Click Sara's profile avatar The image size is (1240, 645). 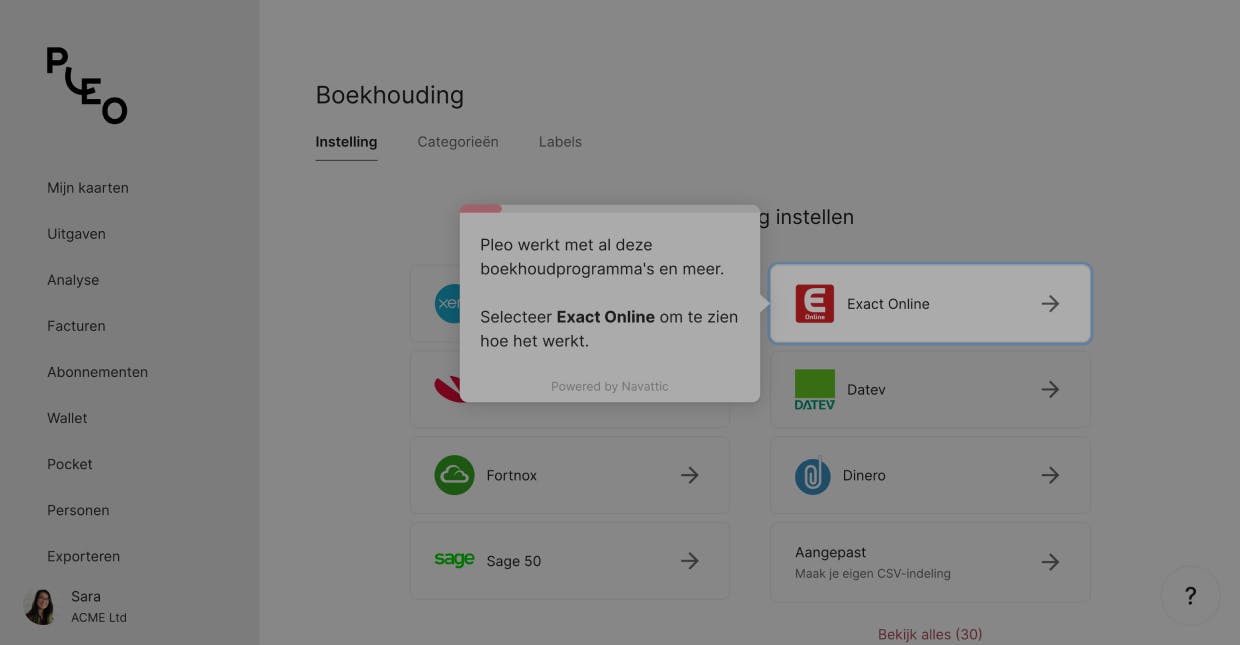41,606
